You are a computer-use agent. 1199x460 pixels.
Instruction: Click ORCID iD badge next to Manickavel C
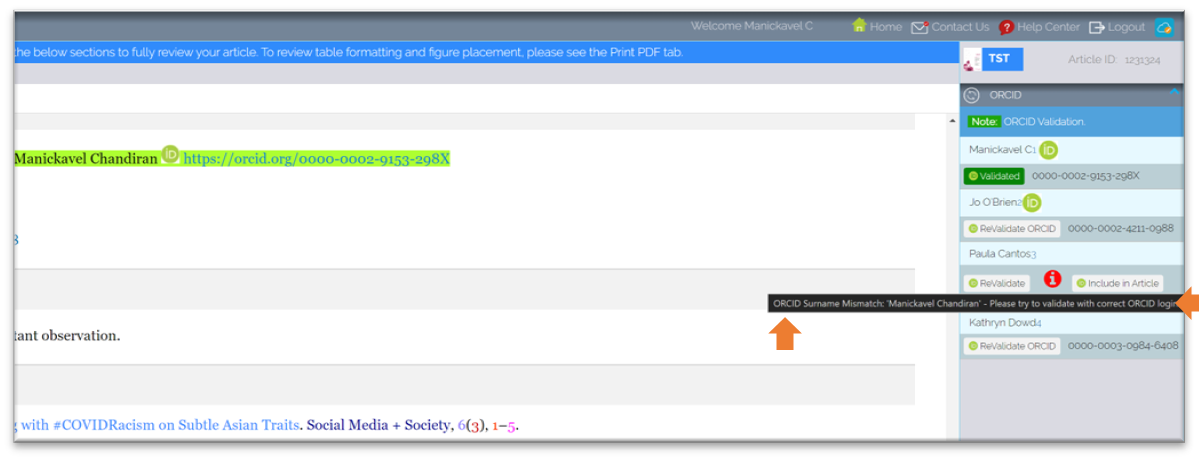click(x=1048, y=150)
